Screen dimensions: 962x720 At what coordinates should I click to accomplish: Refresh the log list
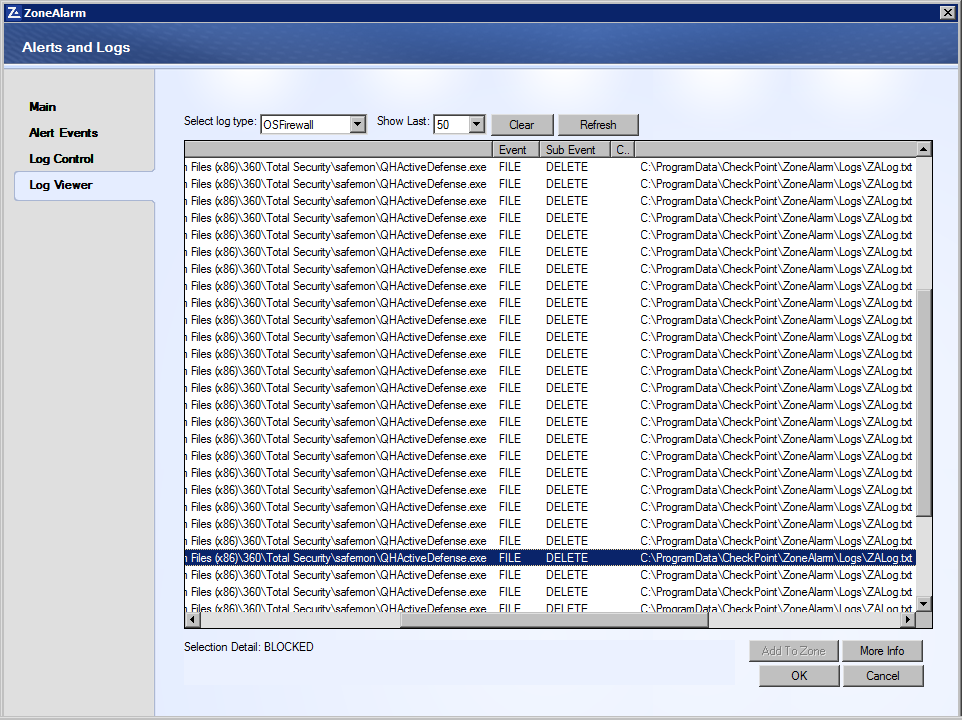click(x=598, y=124)
